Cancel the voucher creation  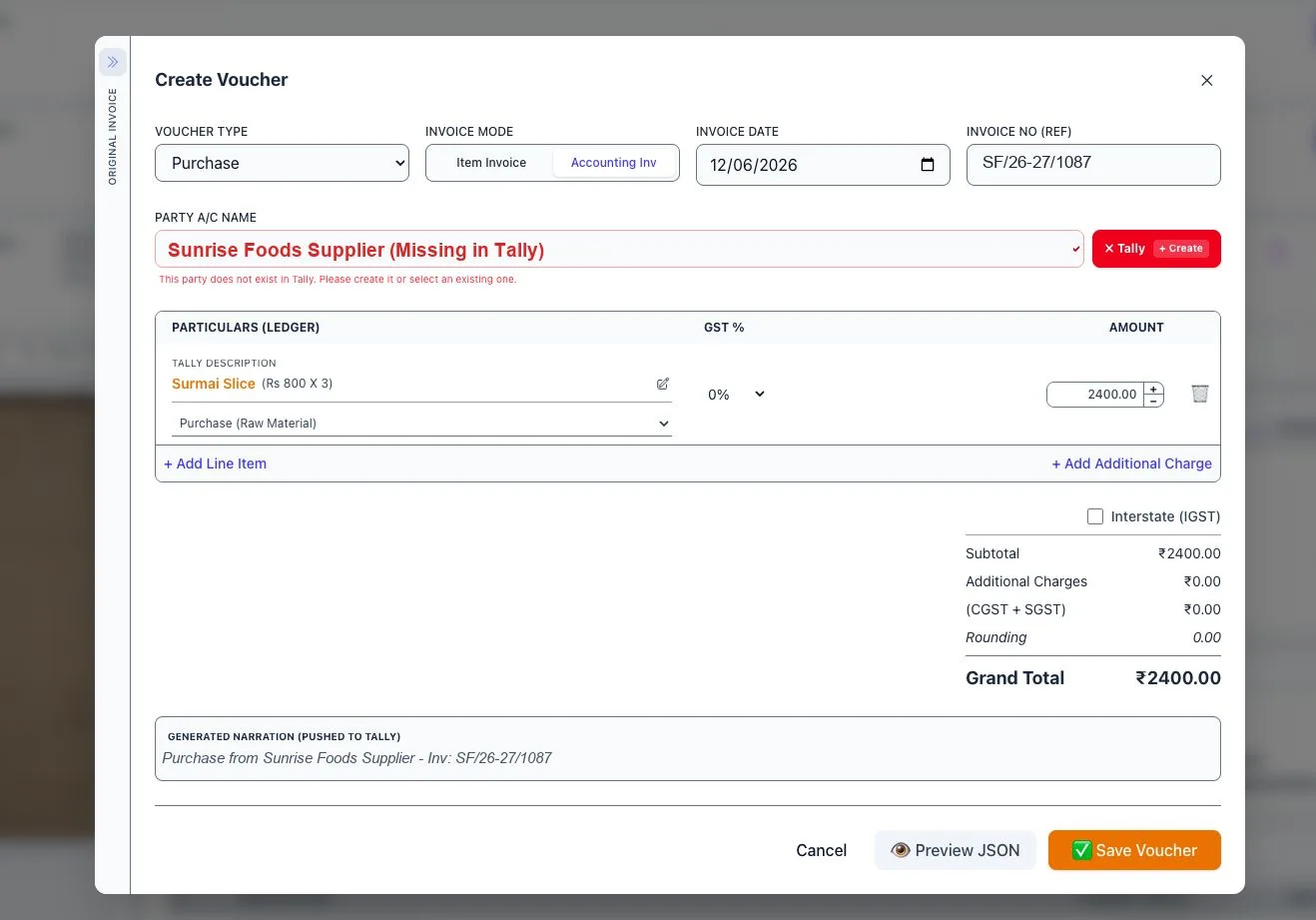point(821,850)
